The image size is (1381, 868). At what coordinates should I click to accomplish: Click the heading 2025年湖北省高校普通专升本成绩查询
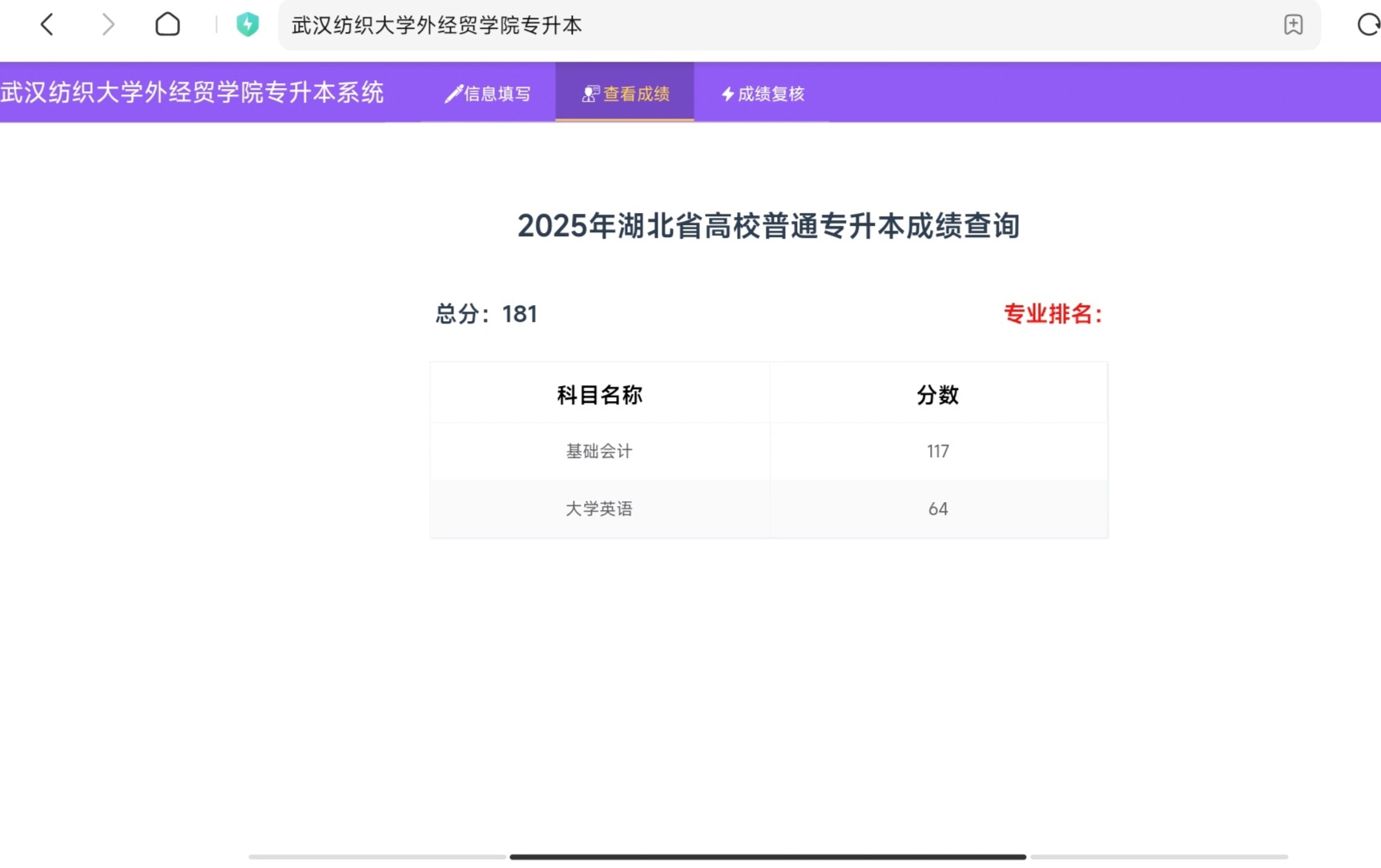coord(768,226)
